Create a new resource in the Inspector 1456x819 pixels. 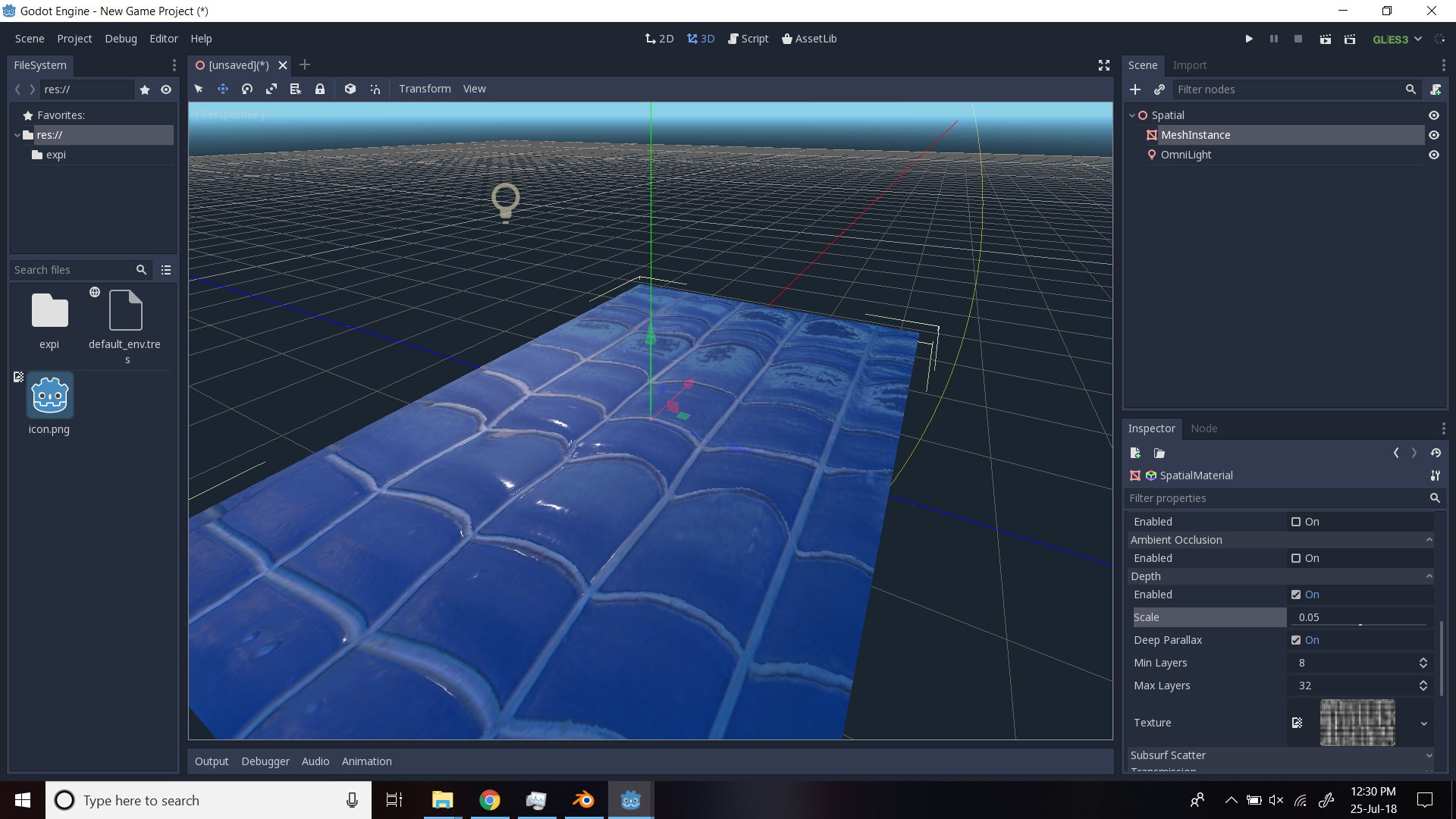[1135, 453]
